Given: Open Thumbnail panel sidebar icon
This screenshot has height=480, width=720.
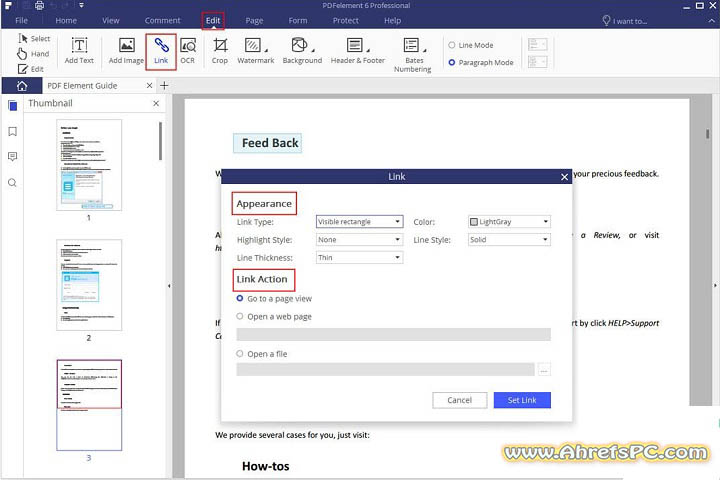Looking at the screenshot, I should (12, 106).
